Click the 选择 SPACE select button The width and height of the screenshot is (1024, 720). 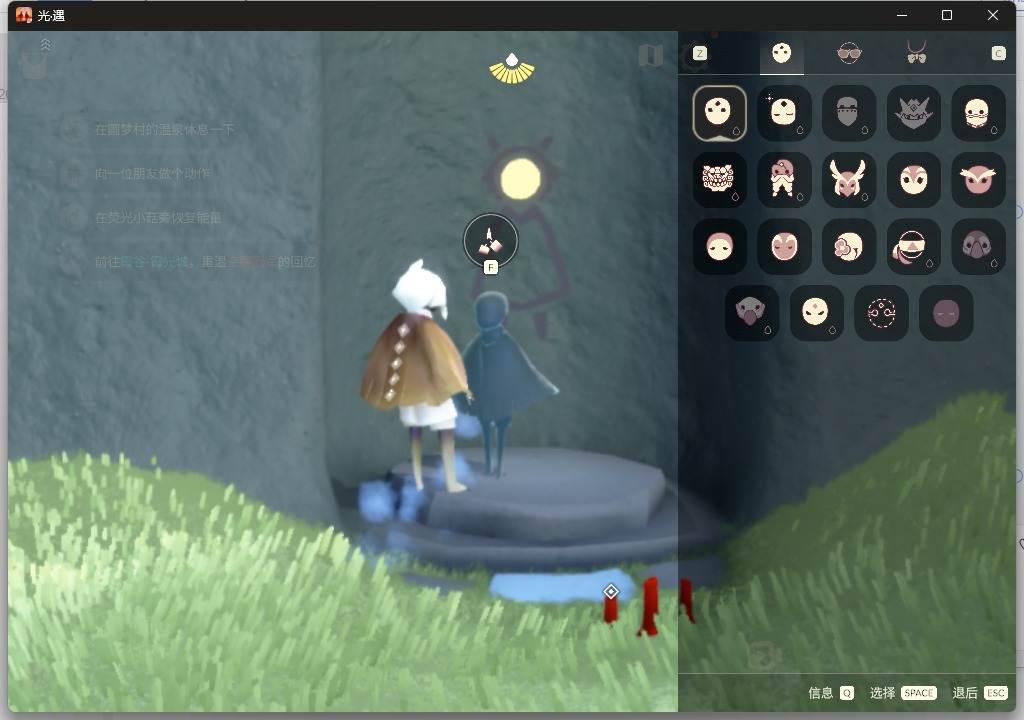(x=903, y=693)
